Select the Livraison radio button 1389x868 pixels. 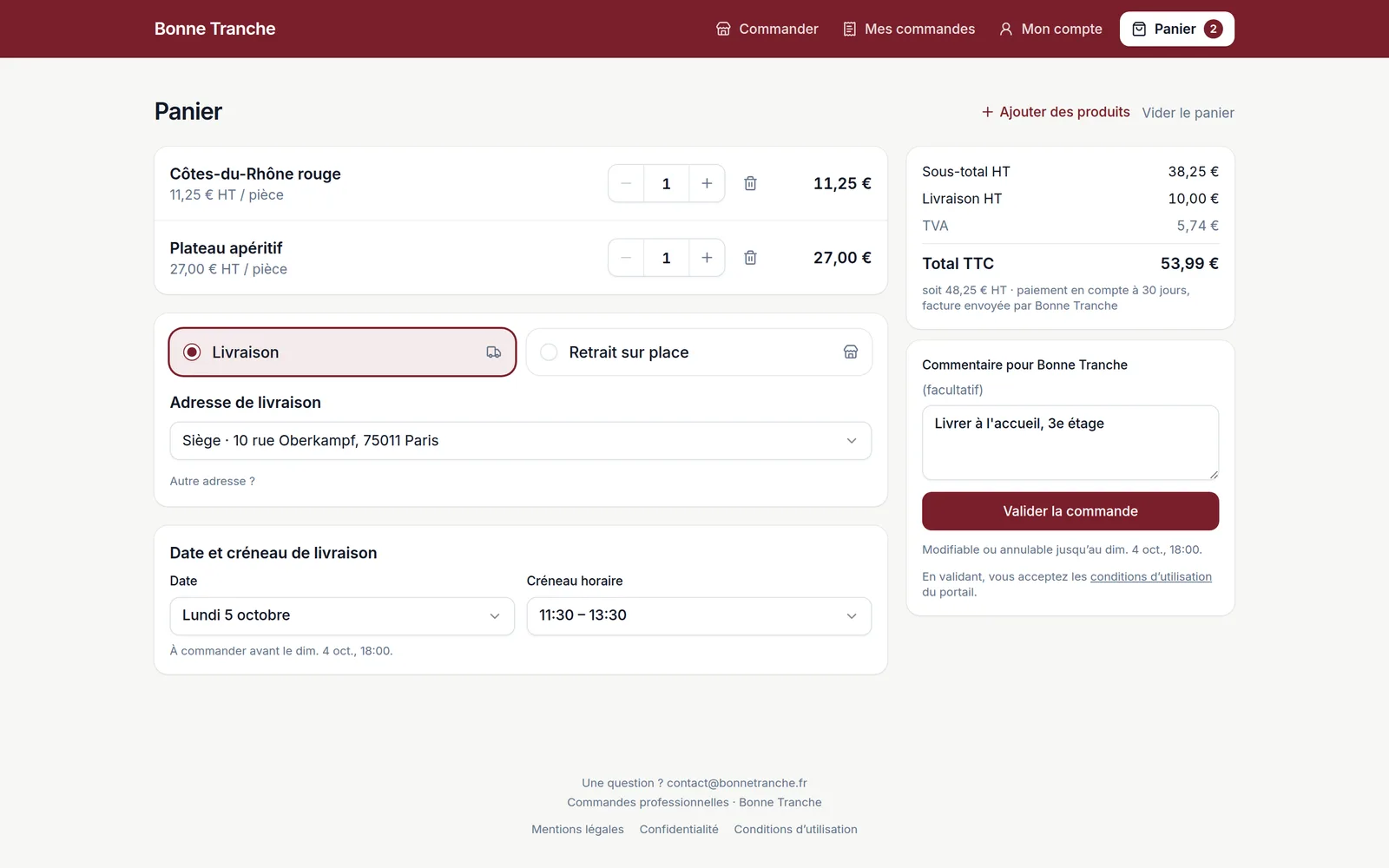pos(192,352)
